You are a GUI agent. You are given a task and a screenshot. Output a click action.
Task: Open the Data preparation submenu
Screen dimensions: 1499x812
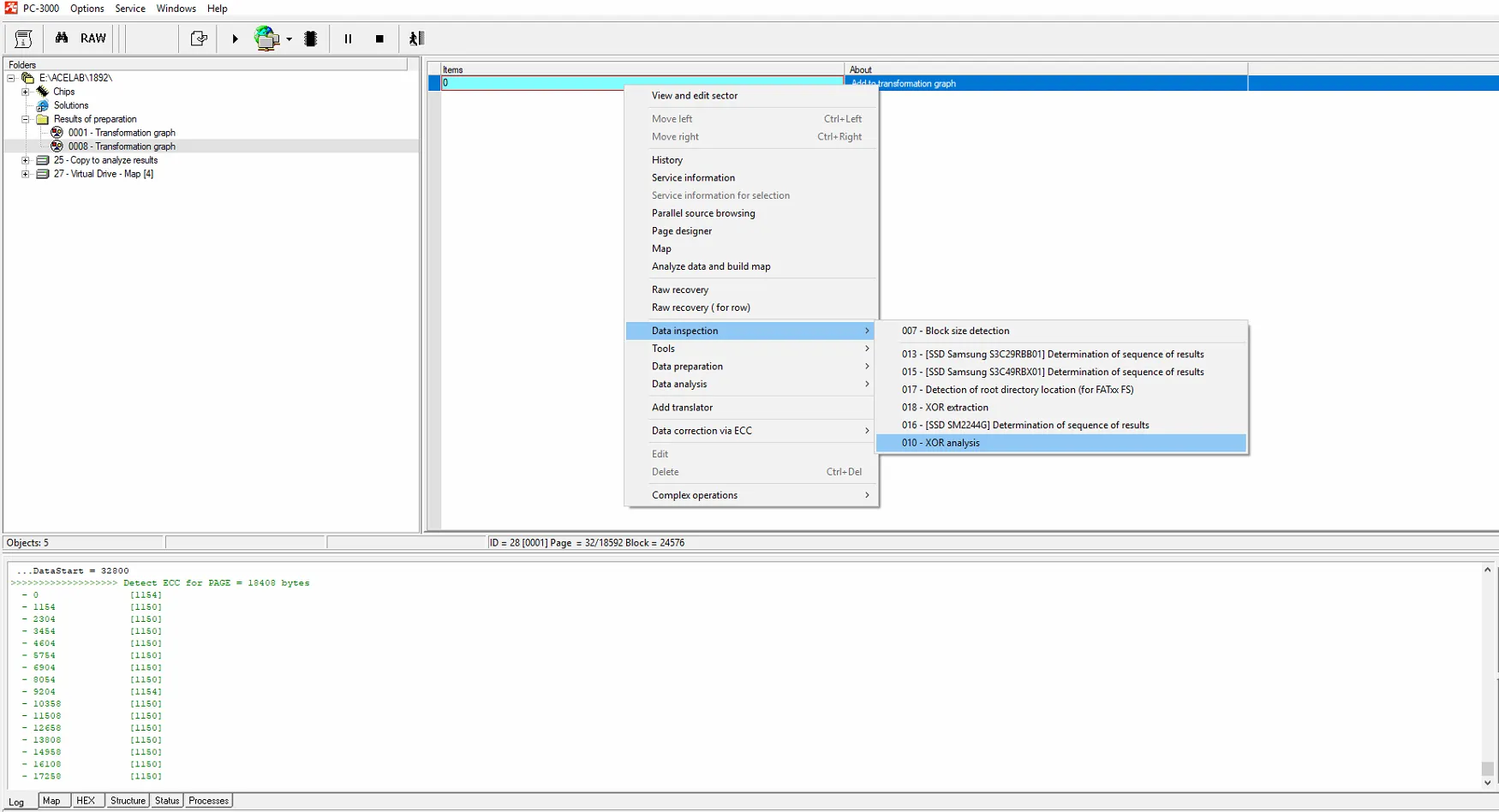[687, 367]
